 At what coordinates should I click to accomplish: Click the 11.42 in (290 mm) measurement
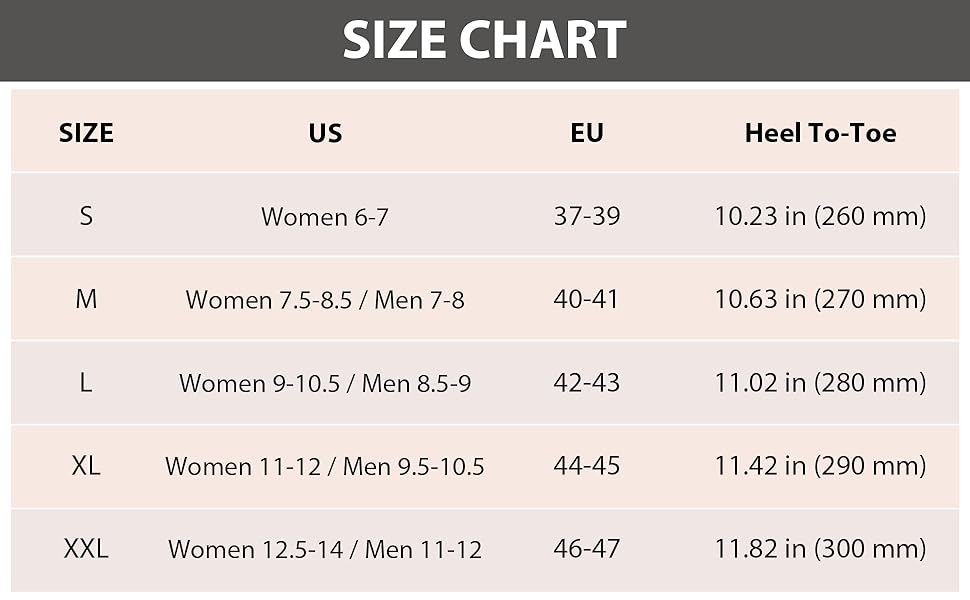click(x=820, y=466)
